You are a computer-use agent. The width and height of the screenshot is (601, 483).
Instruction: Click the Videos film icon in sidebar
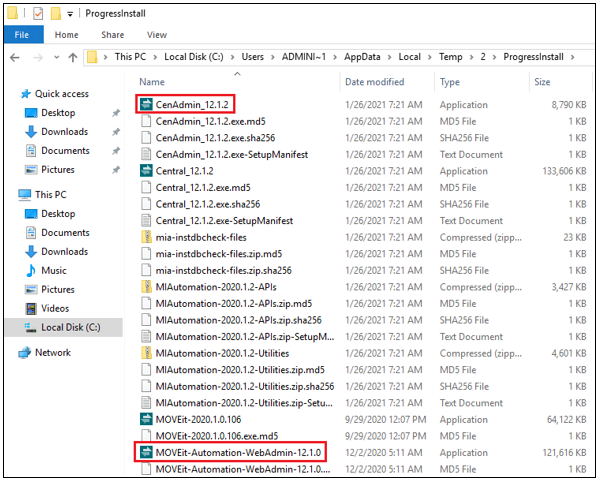31,308
